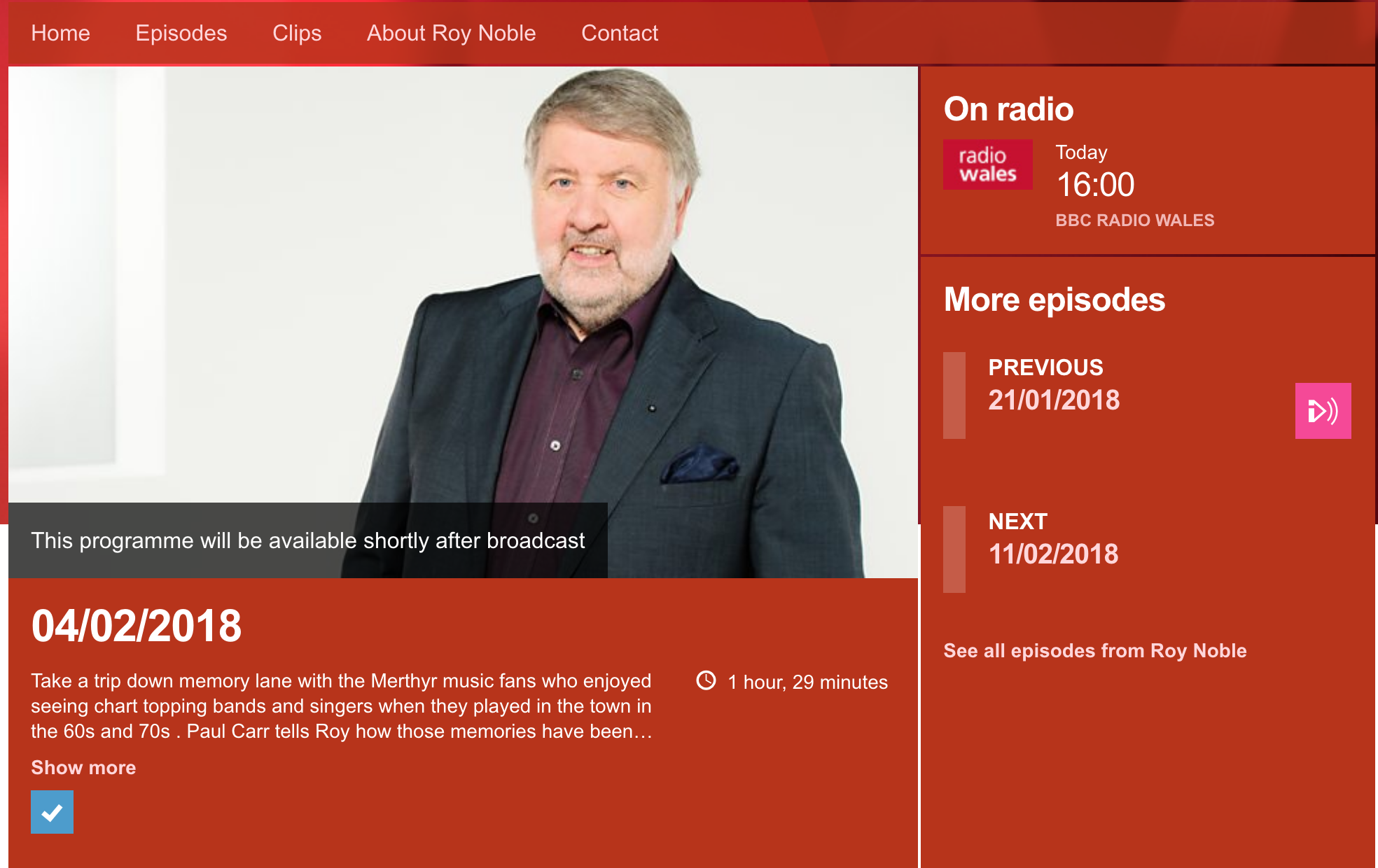Click the Radio Wales logo
Screen dimensions: 1378x868
click(987, 164)
